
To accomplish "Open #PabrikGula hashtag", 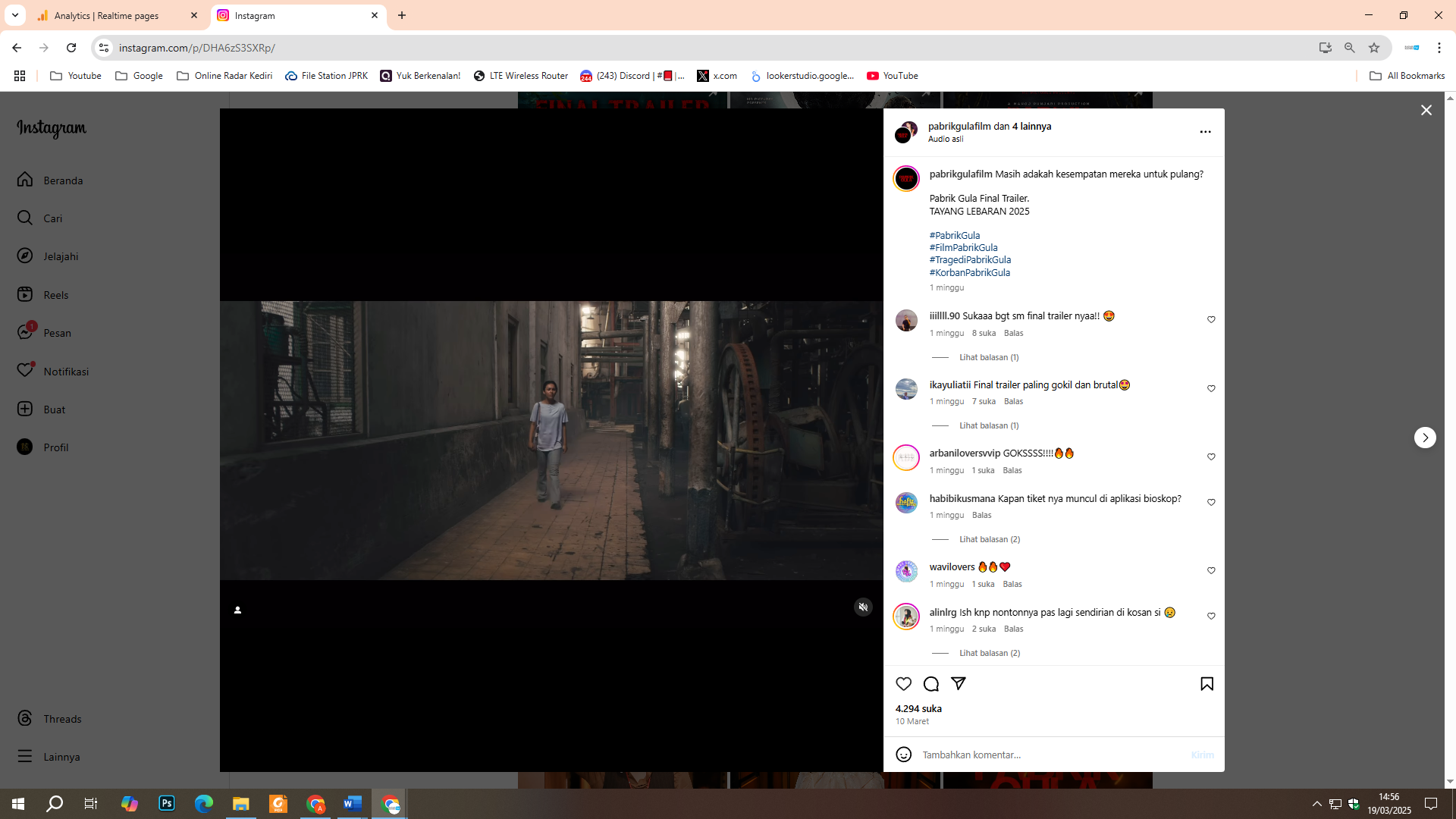I will [955, 235].
